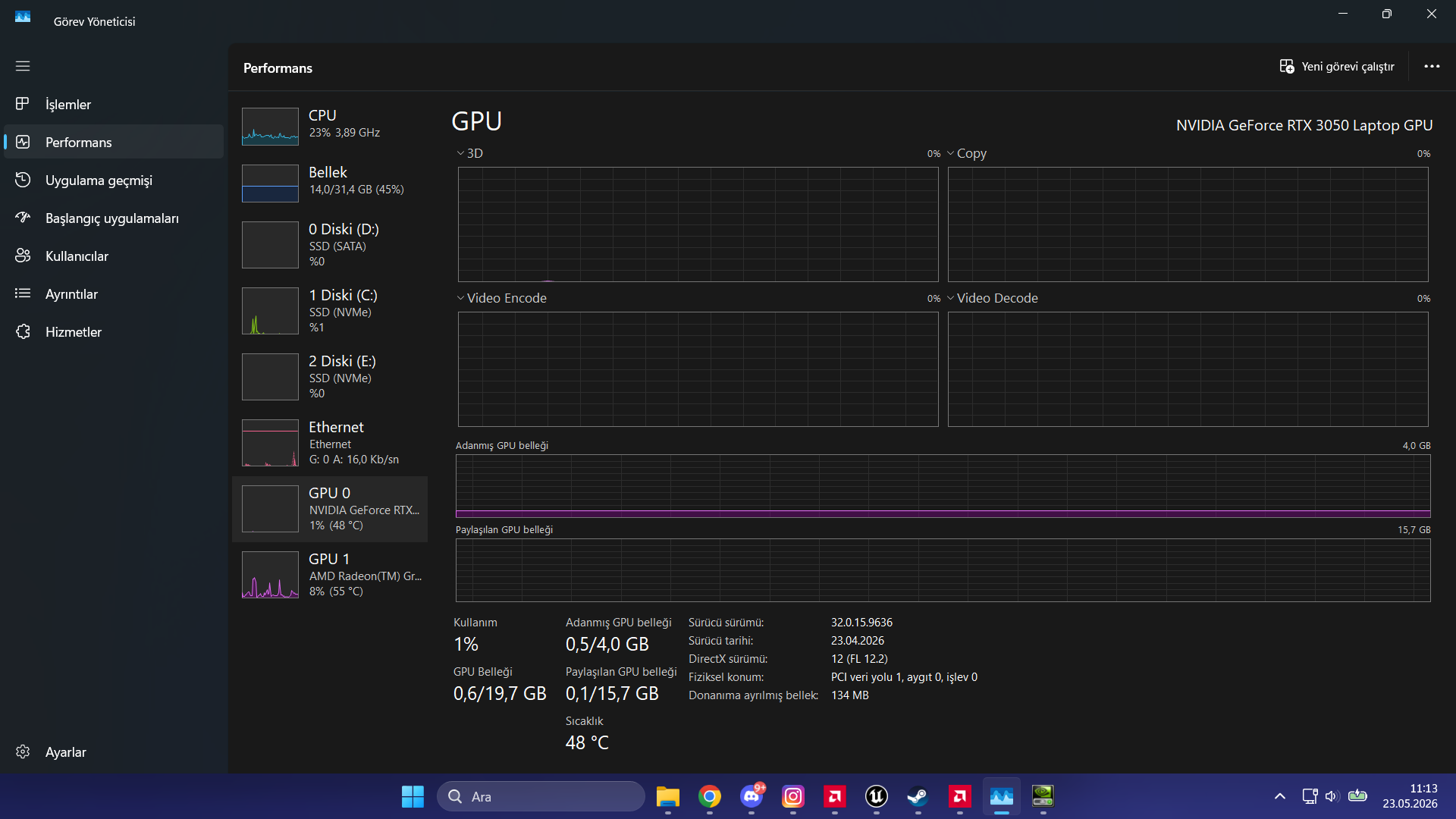
Task: Click shared memory value 0,1/15,7 GB
Action: pos(612,694)
